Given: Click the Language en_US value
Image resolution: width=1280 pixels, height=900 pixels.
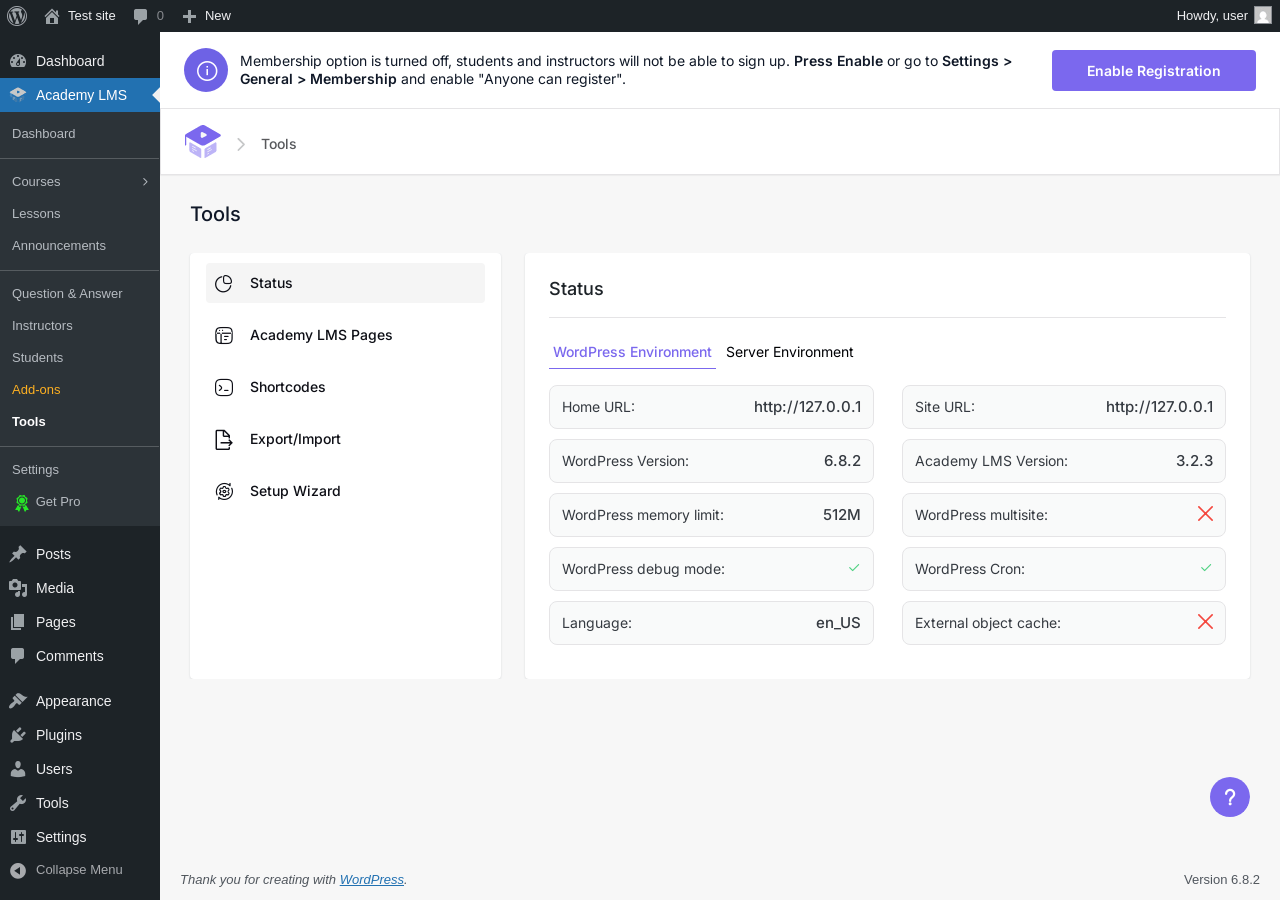Looking at the screenshot, I should pos(838,623).
